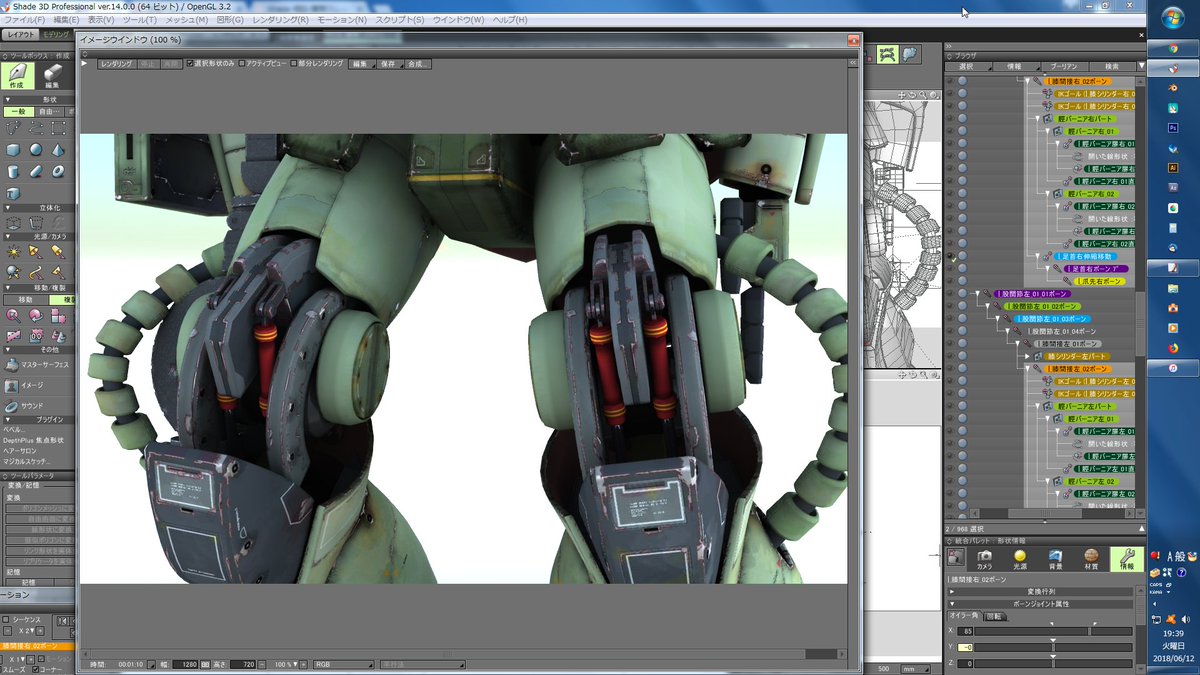
Task: Toggle visibility eye for 脛バーニア右 01 row
Action: pyautogui.click(x=950, y=131)
